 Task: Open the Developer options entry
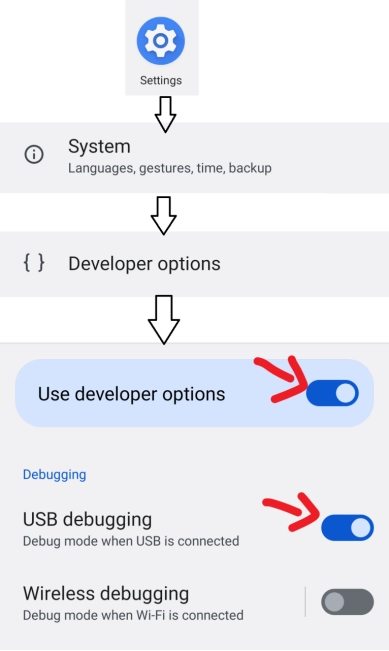click(194, 264)
